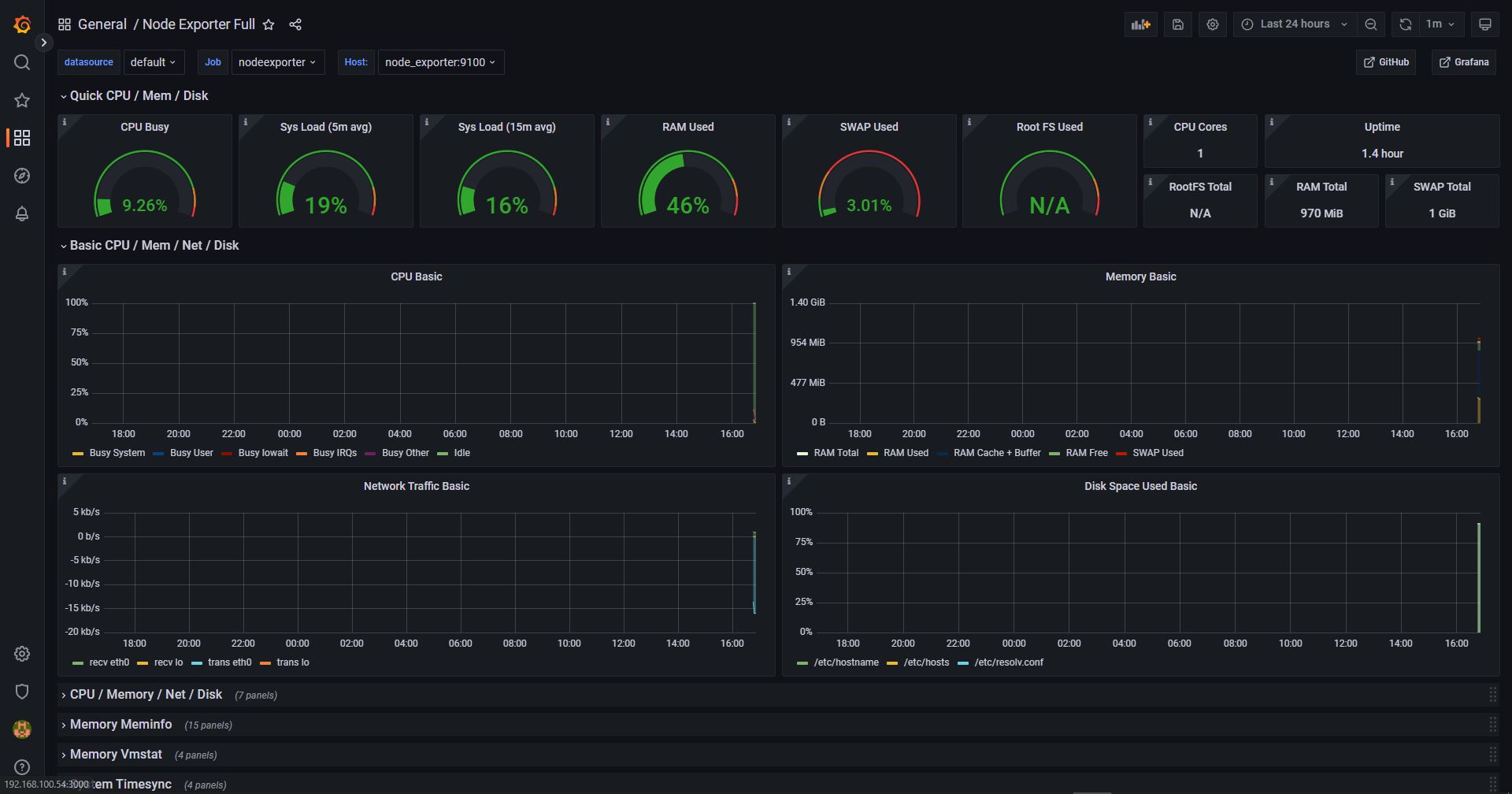Open the GitHub link
This screenshot has height=794, width=1512.
point(1386,62)
